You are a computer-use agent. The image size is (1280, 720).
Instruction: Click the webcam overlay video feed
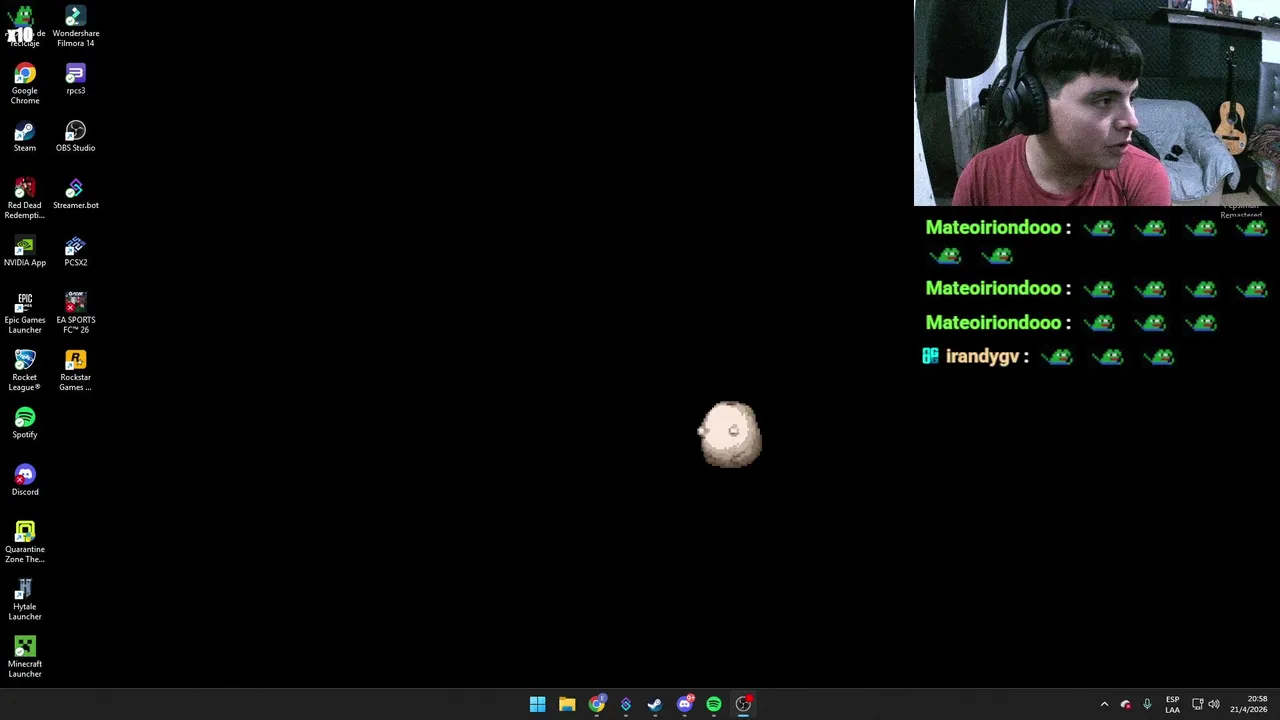pos(1097,103)
